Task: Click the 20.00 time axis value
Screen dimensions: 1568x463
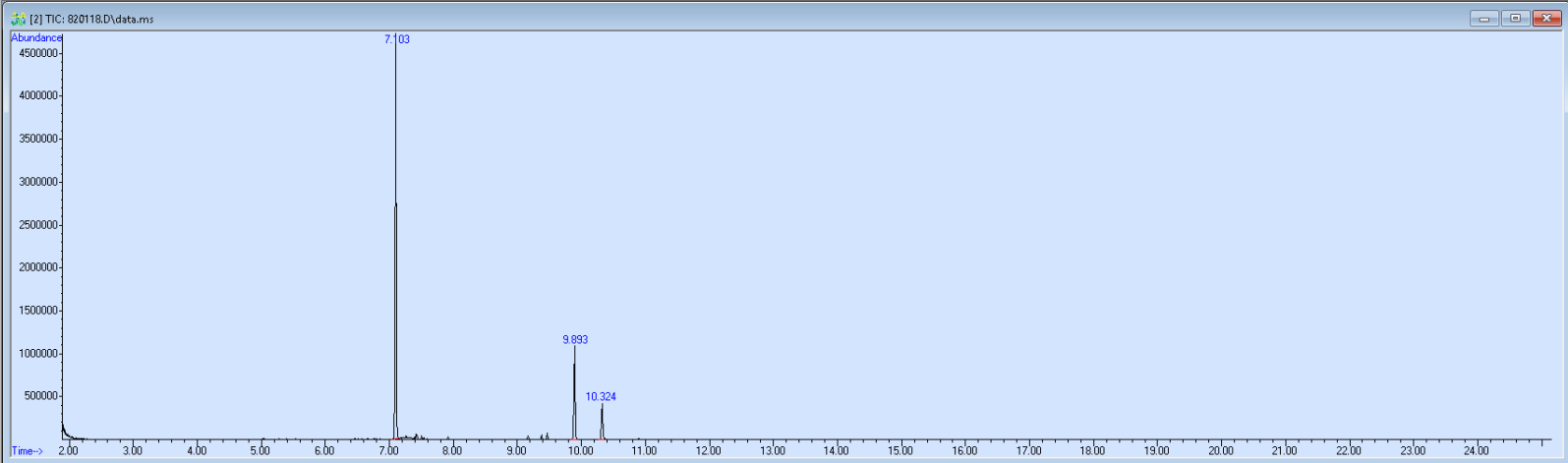Action: pos(1220,451)
